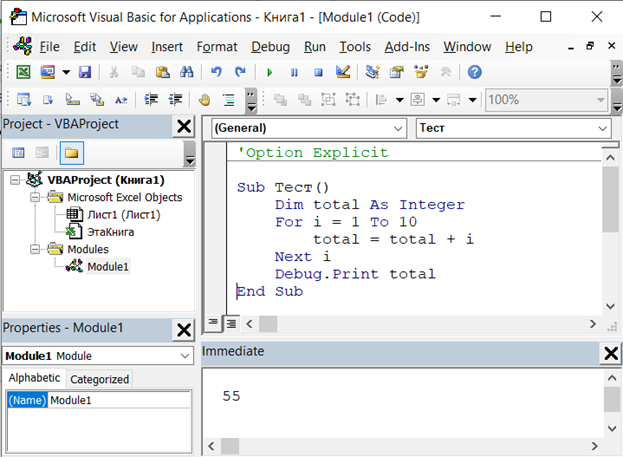Open the Debug menu
The height and width of the screenshot is (457, 623).
pos(271,47)
